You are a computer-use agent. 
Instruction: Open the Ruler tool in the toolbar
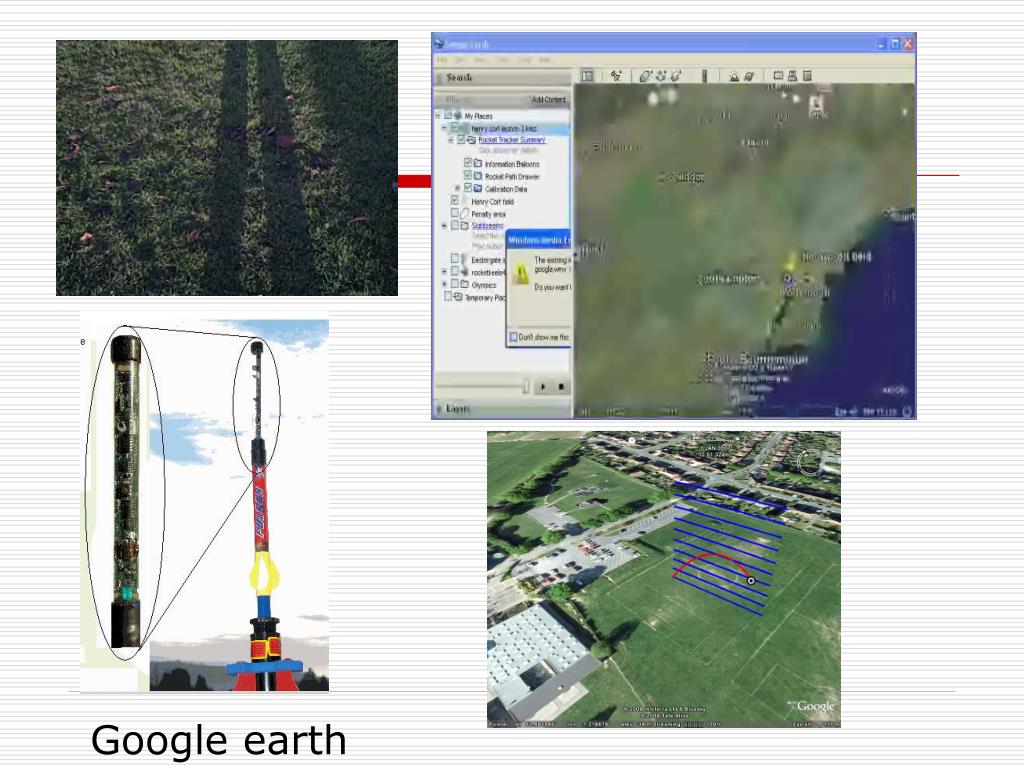click(x=704, y=76)
